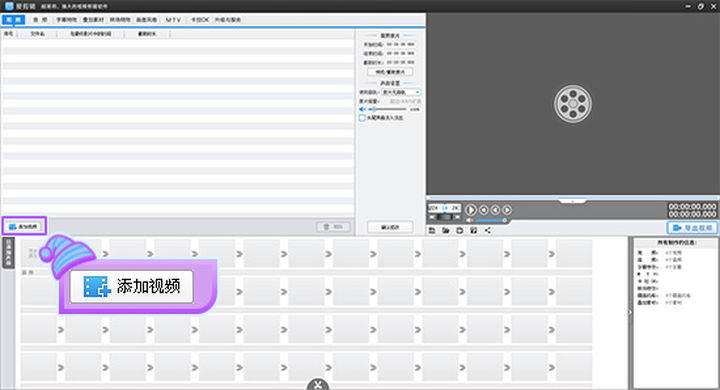Open the 使用音轨 audio track dropdown
Image resolution: width=720 pixels, height=390 pixels.
click(x=401, y=92)
